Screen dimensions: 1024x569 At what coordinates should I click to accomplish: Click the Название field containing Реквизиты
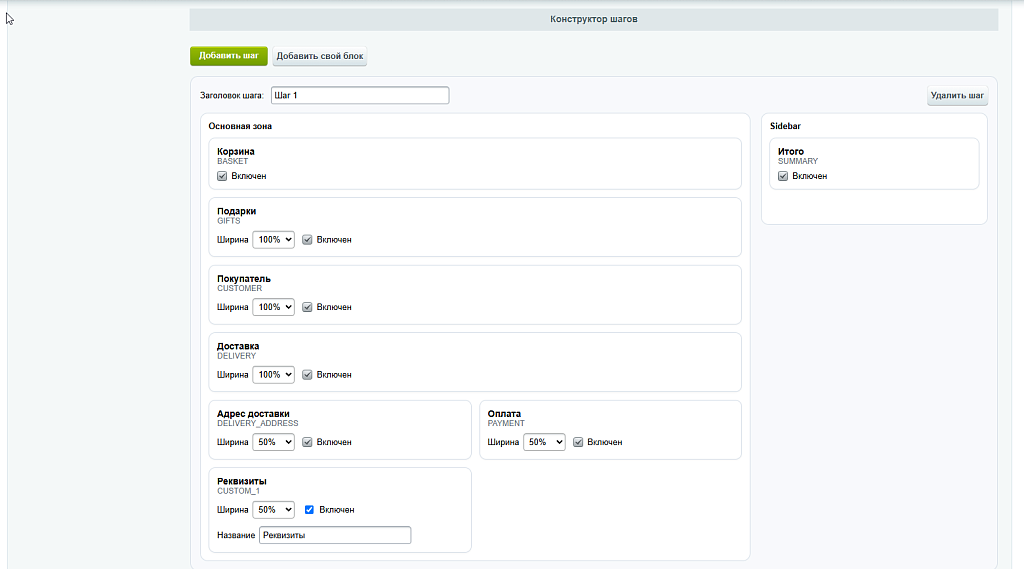point(335,535)
